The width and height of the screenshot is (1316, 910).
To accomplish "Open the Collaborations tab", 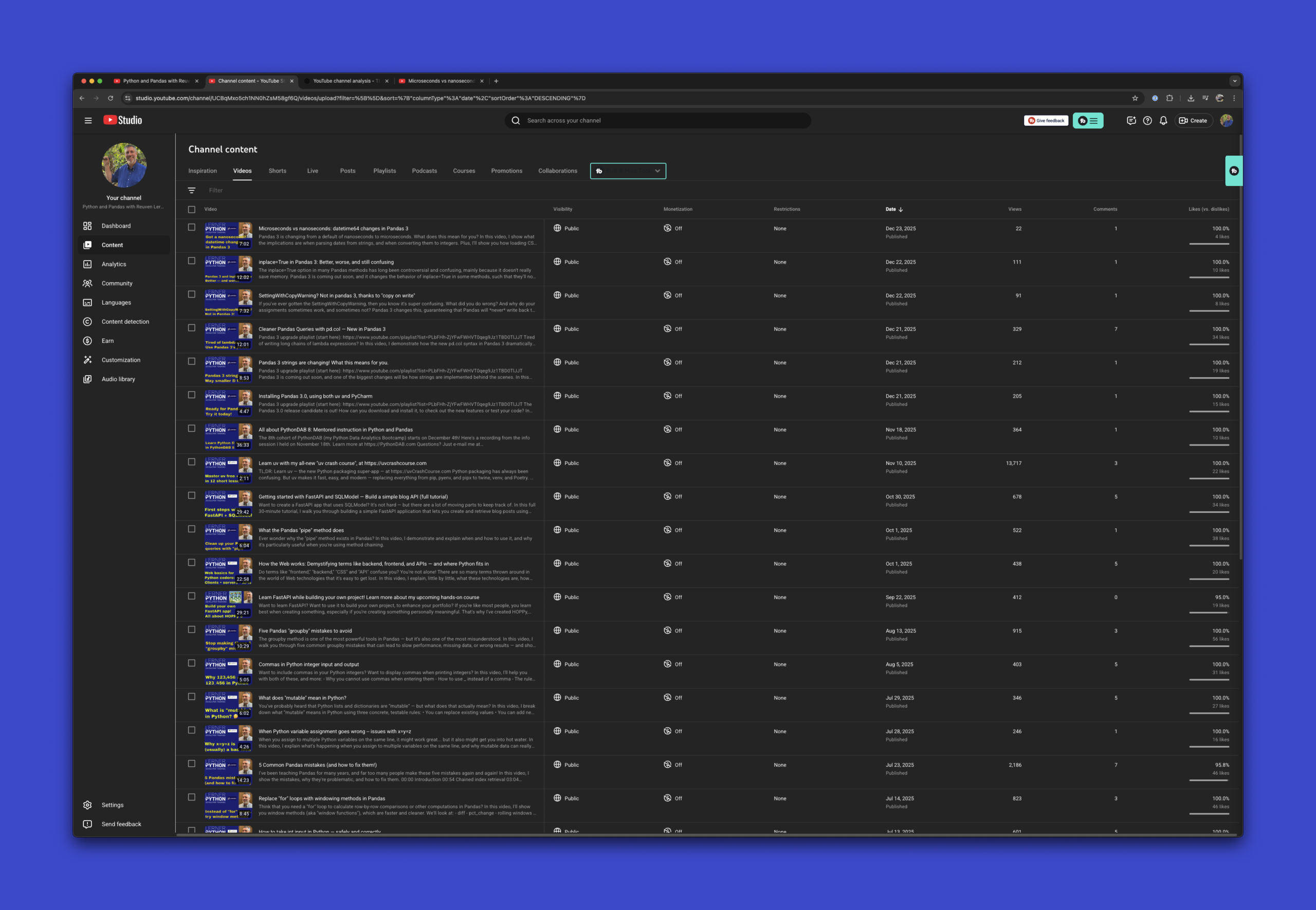I will pyautogui.click(x=558, y=171).
